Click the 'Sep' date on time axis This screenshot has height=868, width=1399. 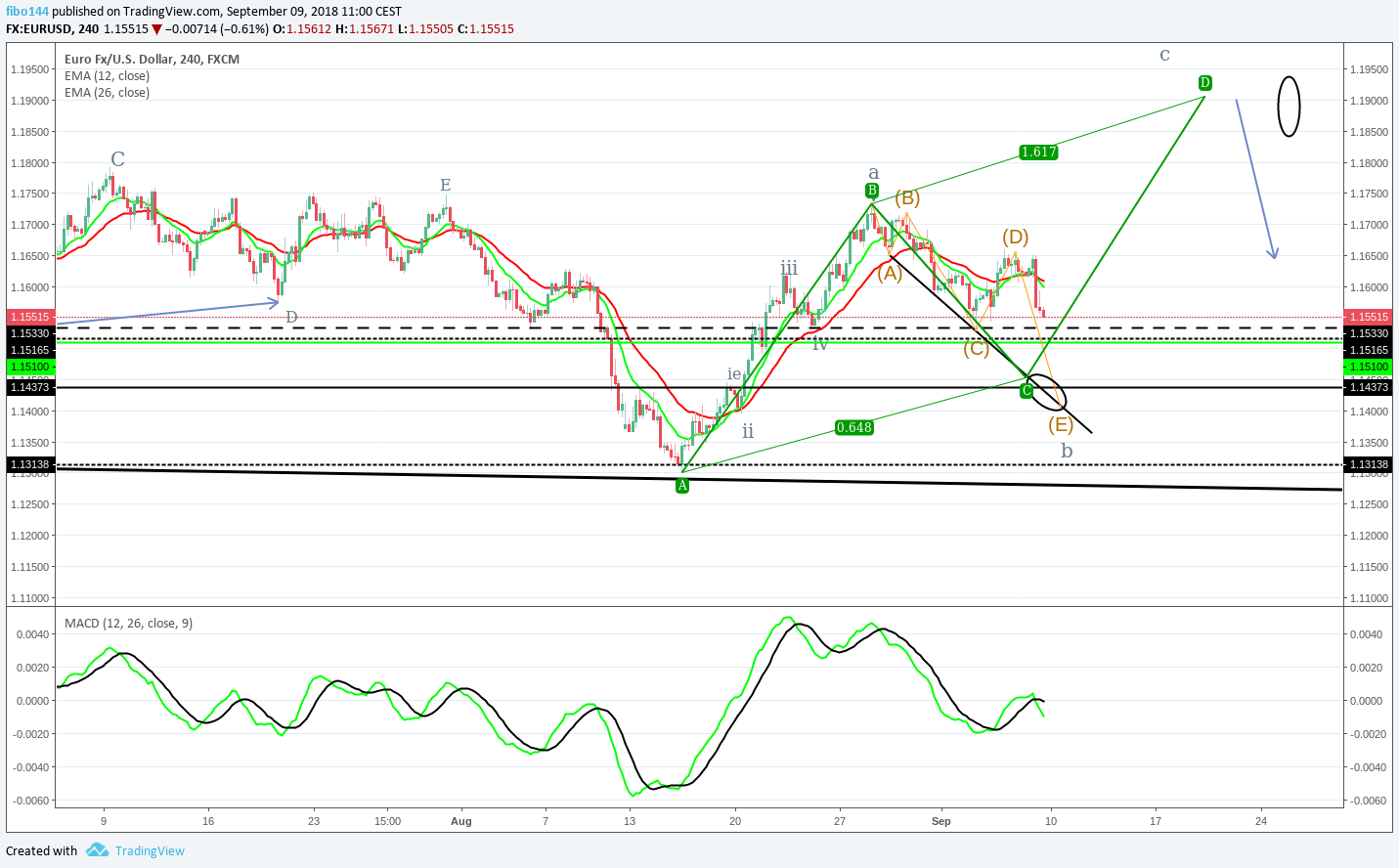pos(941,821)
